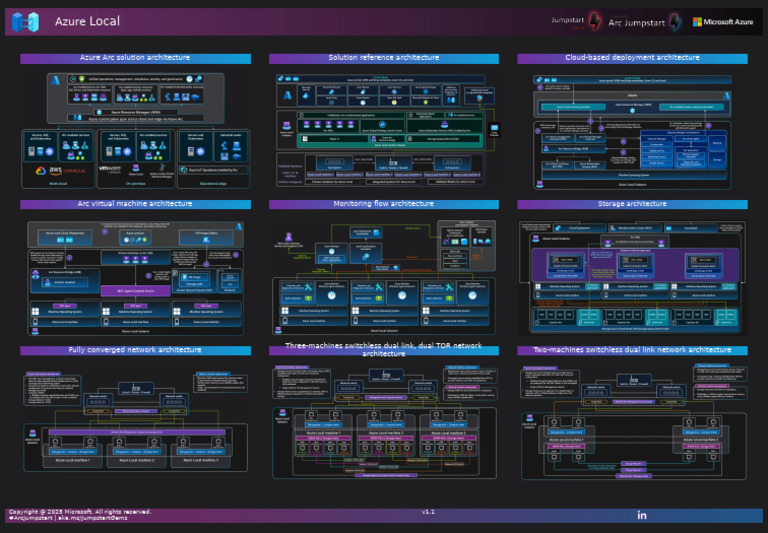Click the Microsoft Azure logo

722,22
